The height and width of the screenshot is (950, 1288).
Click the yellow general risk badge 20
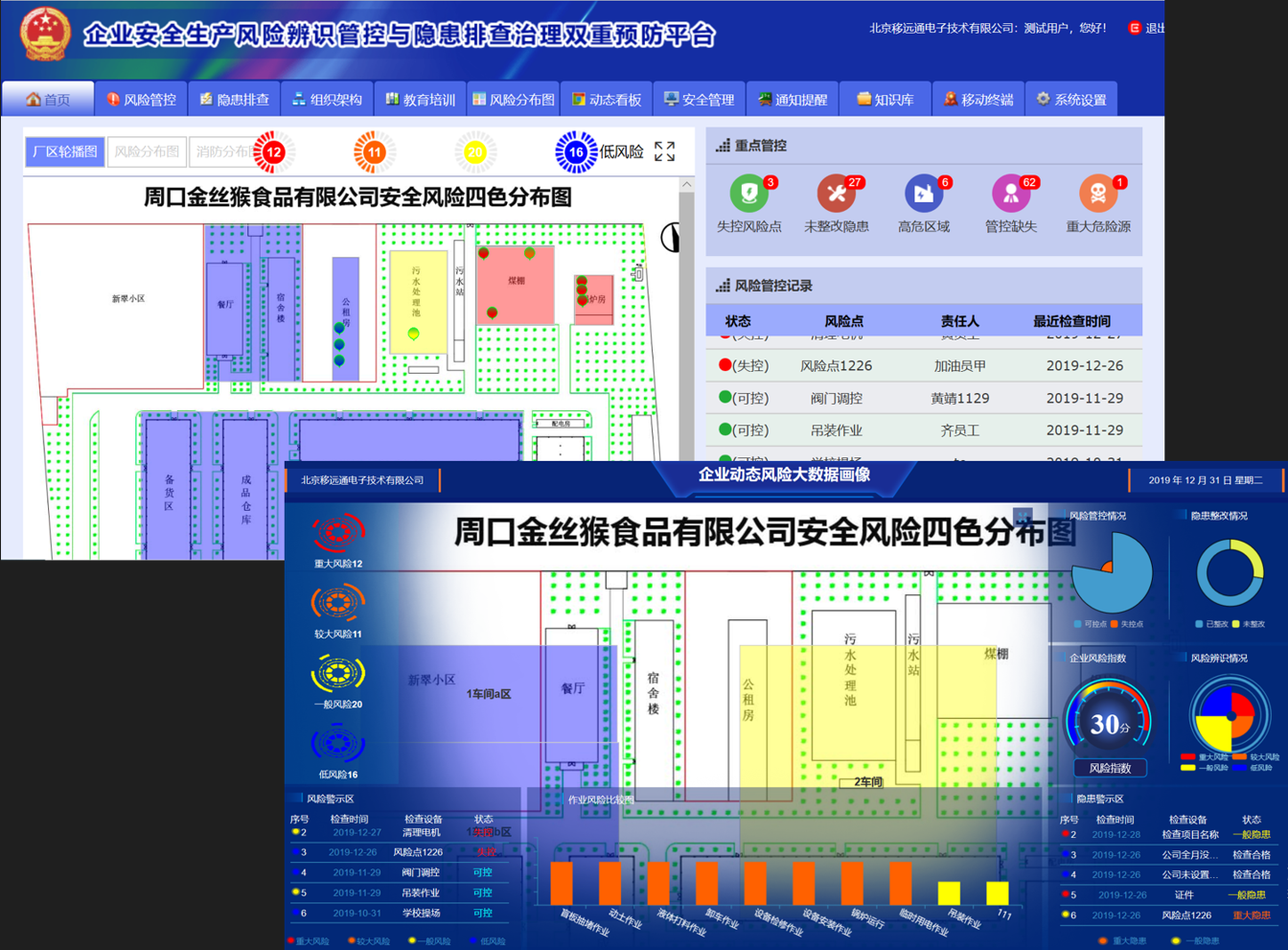[474, 151]
